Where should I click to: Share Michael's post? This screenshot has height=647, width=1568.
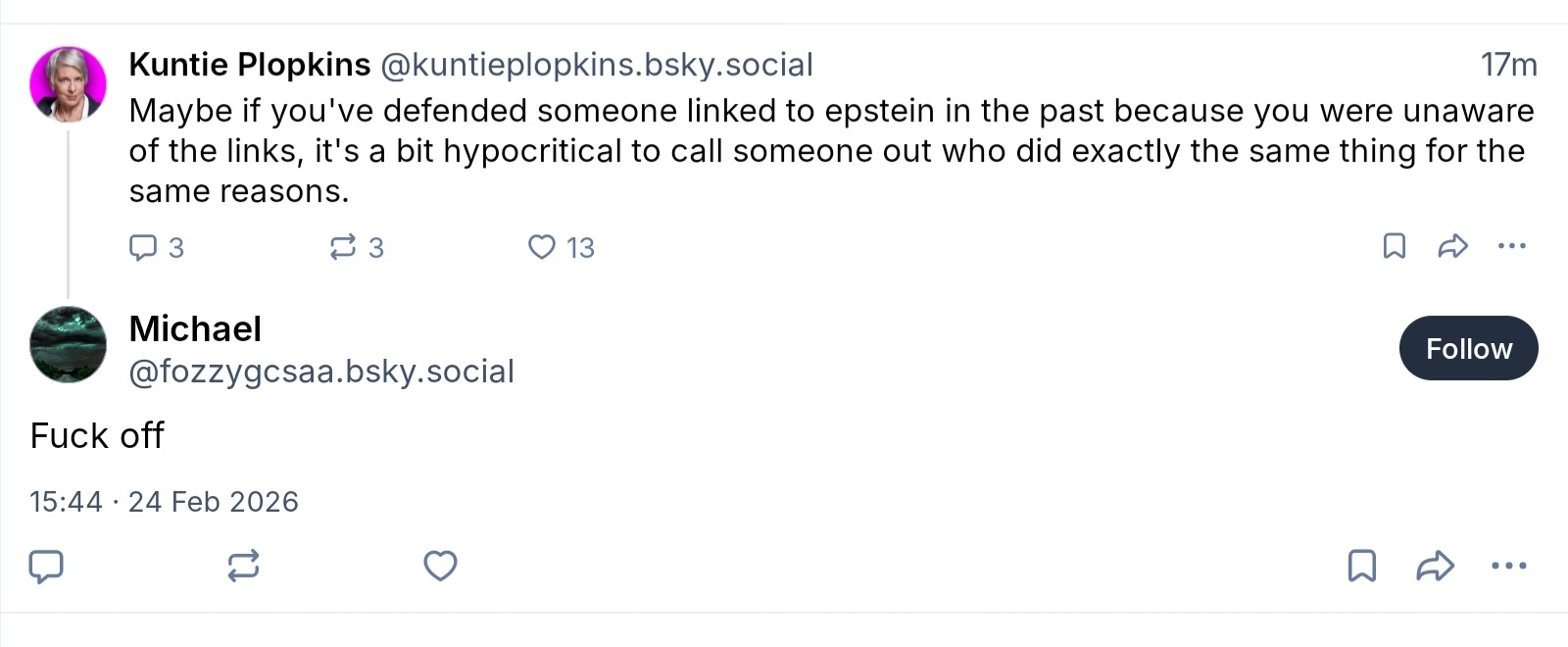pyautogui.click(x=1435, y=566)
